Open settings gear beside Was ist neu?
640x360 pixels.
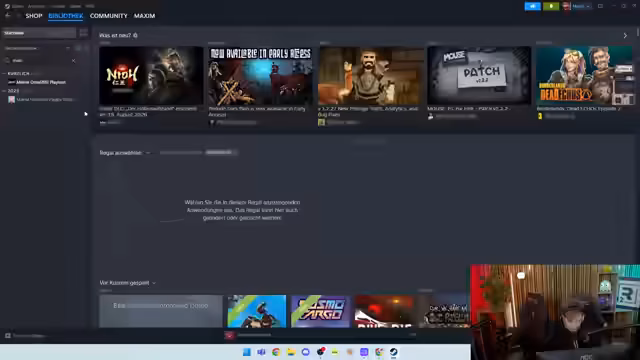tap(136, 36)
